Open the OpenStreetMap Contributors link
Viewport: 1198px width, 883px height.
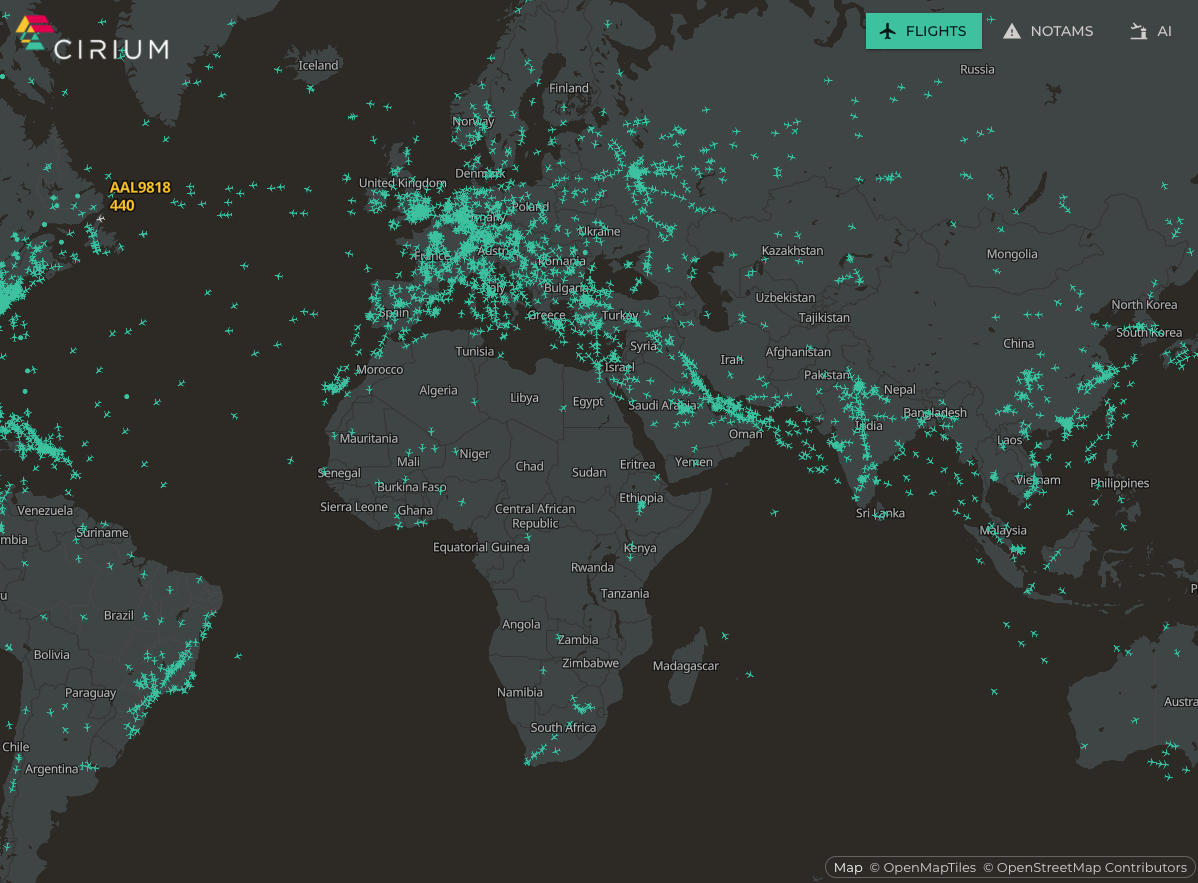tap(1085, 868)
